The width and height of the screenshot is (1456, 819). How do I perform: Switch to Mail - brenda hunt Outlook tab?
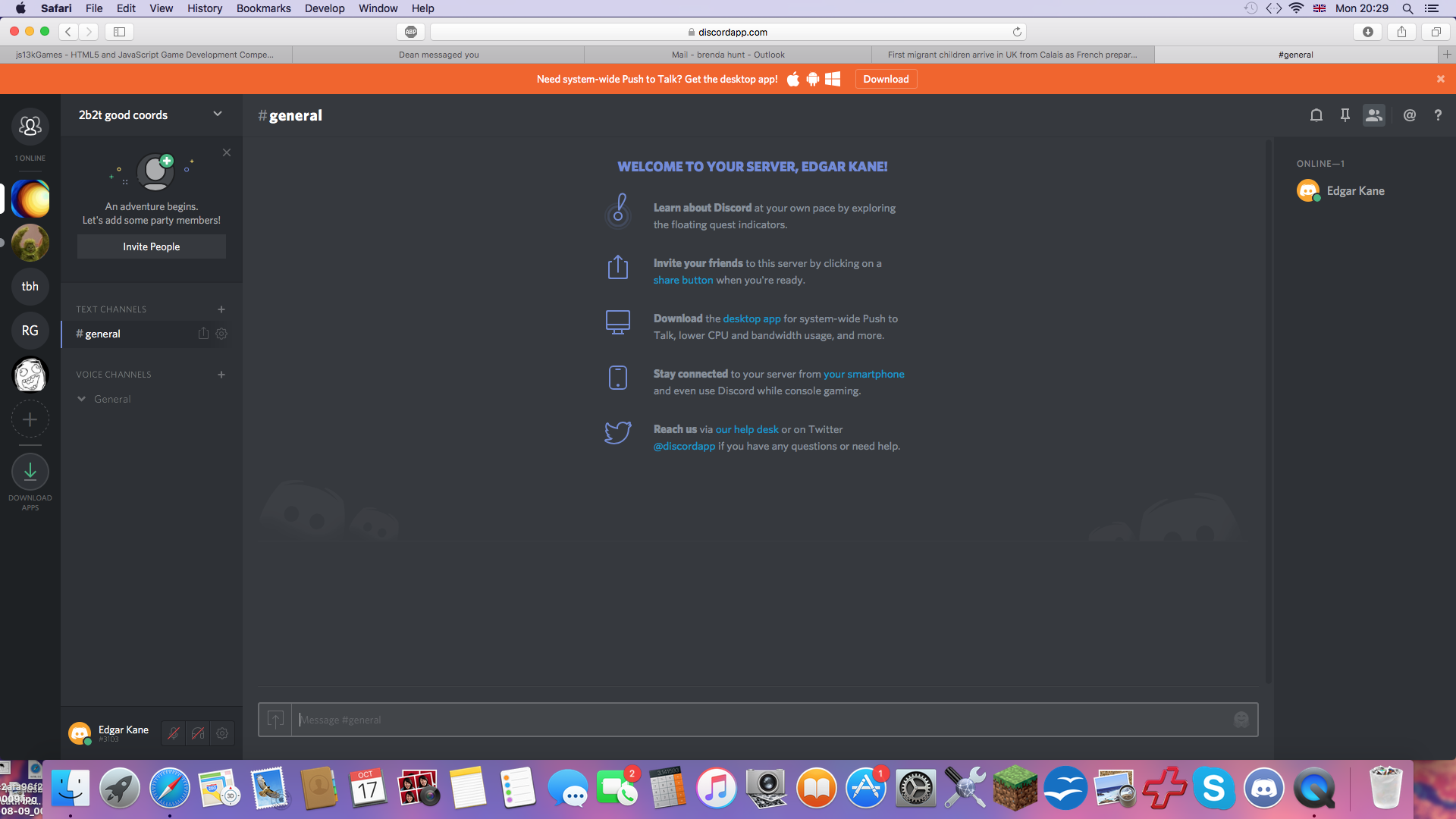728,55
